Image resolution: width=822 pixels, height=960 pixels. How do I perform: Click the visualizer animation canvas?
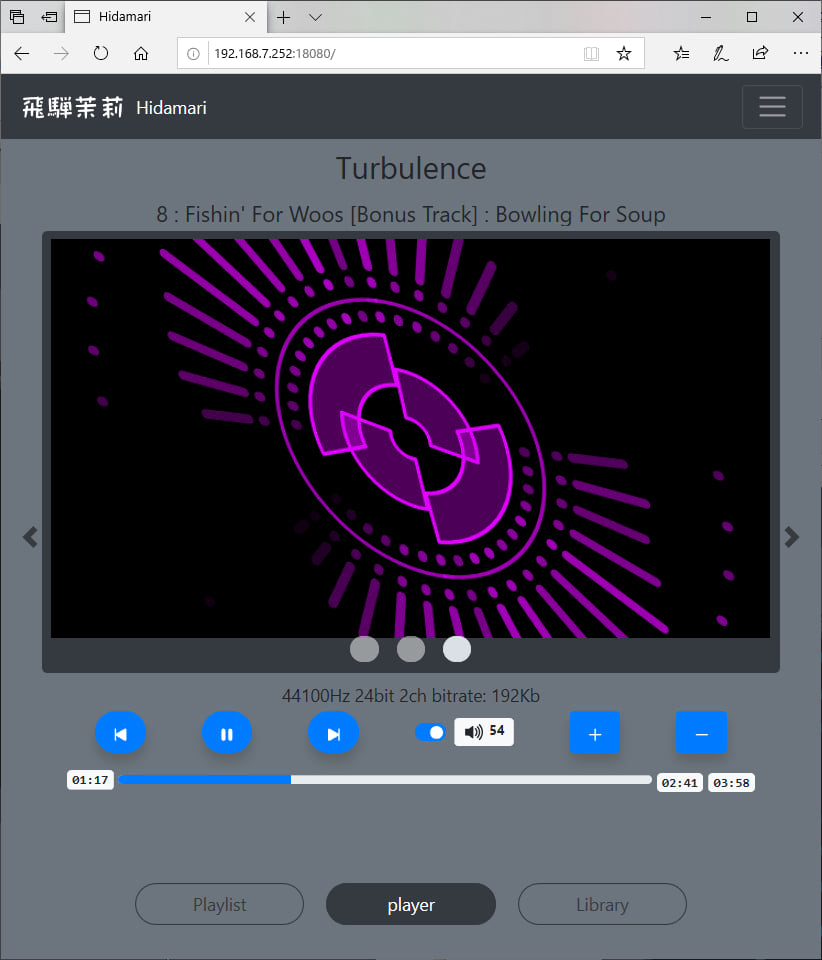pyautogui.click(x=410, y=438)
